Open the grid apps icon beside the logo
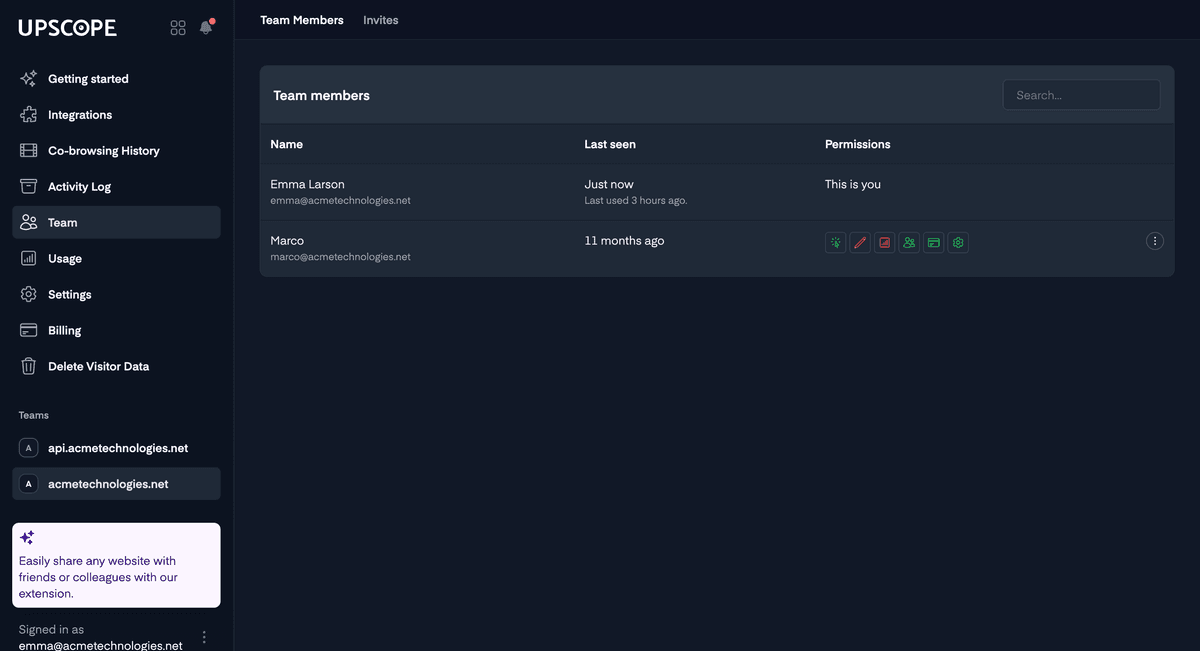This screenshot has height=651, width=1200. tap(178, 28)
